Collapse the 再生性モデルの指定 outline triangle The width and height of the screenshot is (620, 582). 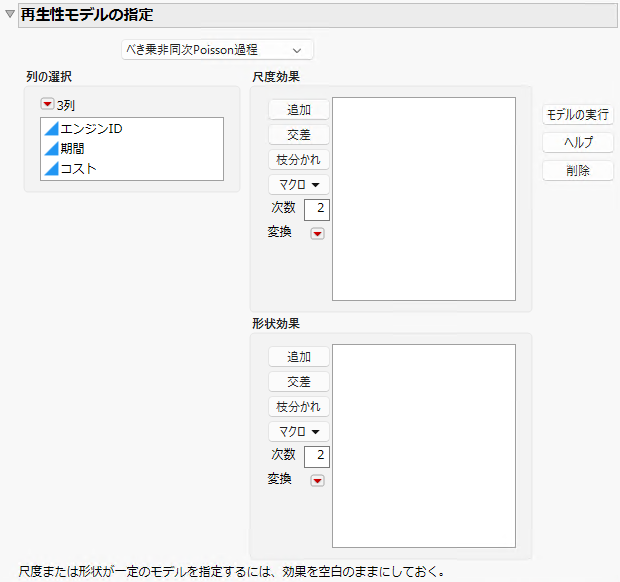click(x=10, y=14)
